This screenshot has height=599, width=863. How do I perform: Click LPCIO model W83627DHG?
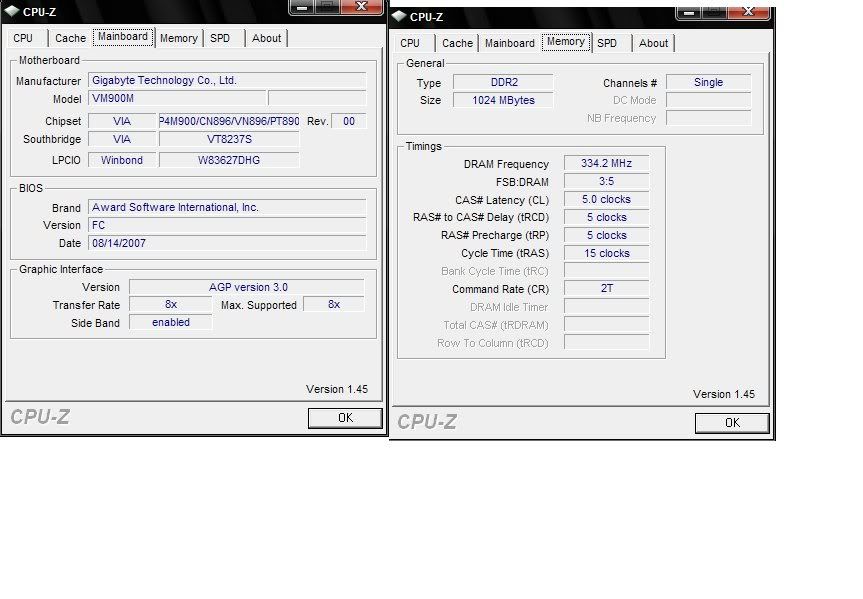(229, 160)
